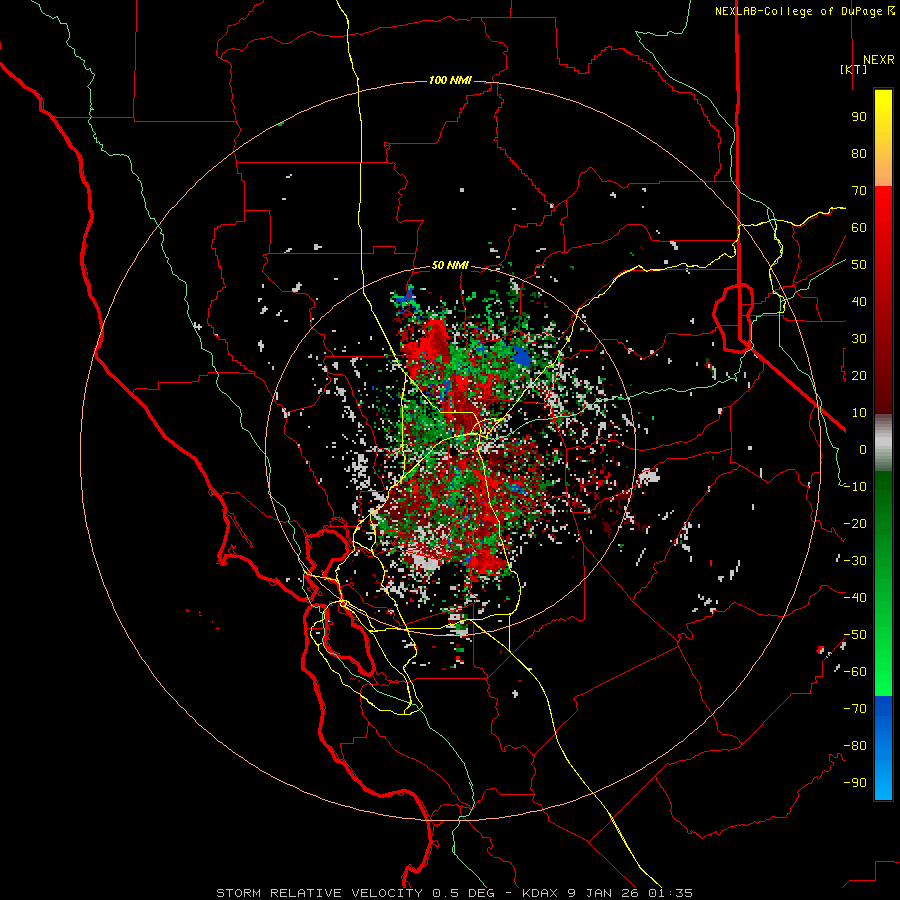Image resolution: width=900 pixels, height=900 pixels.
Task: Click the -60 value on velocity scale
Action: 855,672
